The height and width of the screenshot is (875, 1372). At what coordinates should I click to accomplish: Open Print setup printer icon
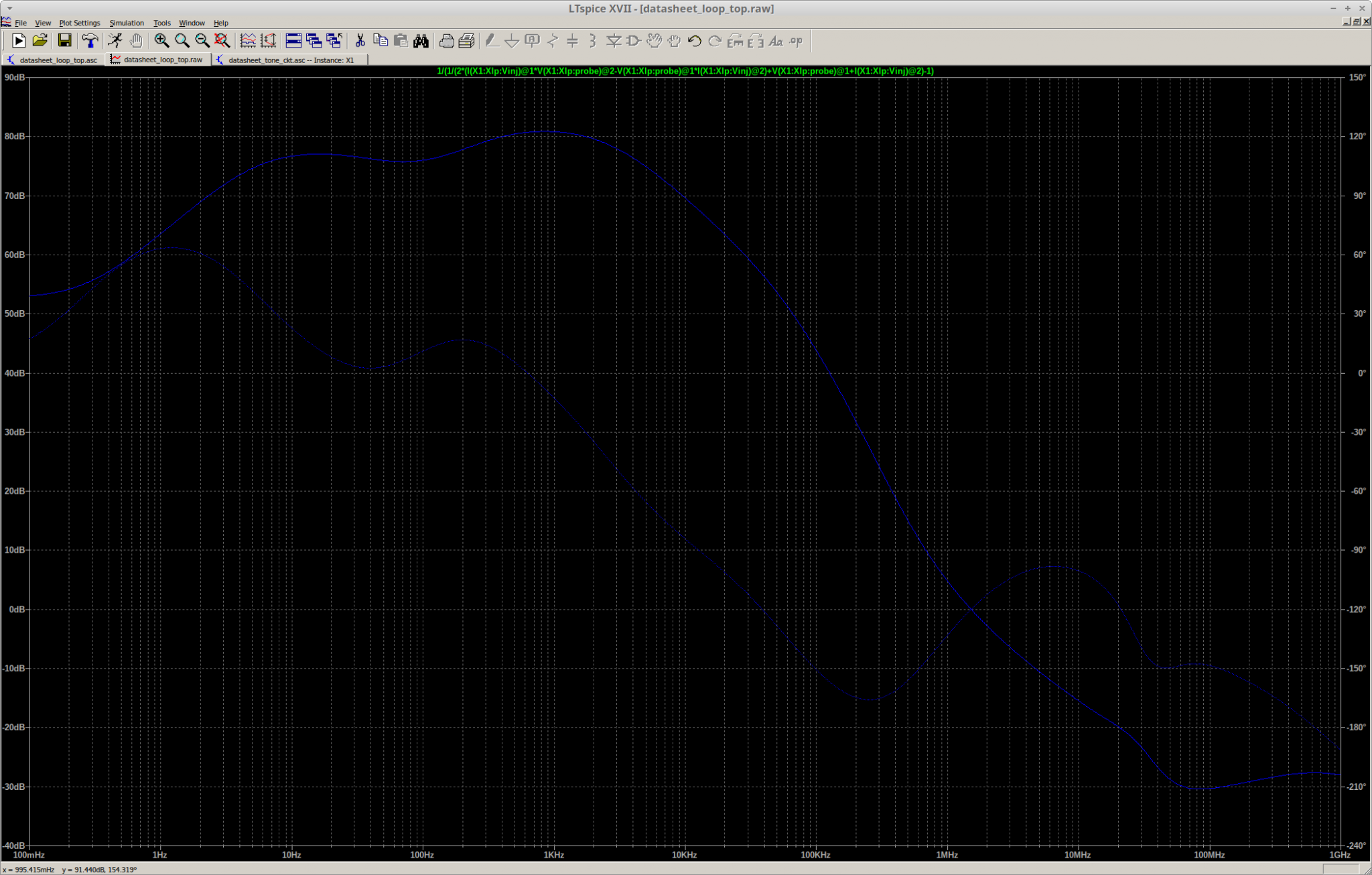click(446, 41)
